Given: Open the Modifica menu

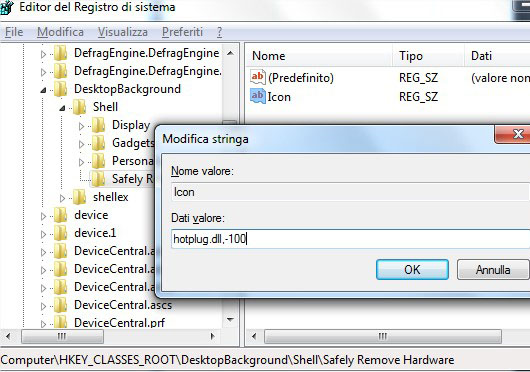Looking at the screenshot, I should pos(60,32).
